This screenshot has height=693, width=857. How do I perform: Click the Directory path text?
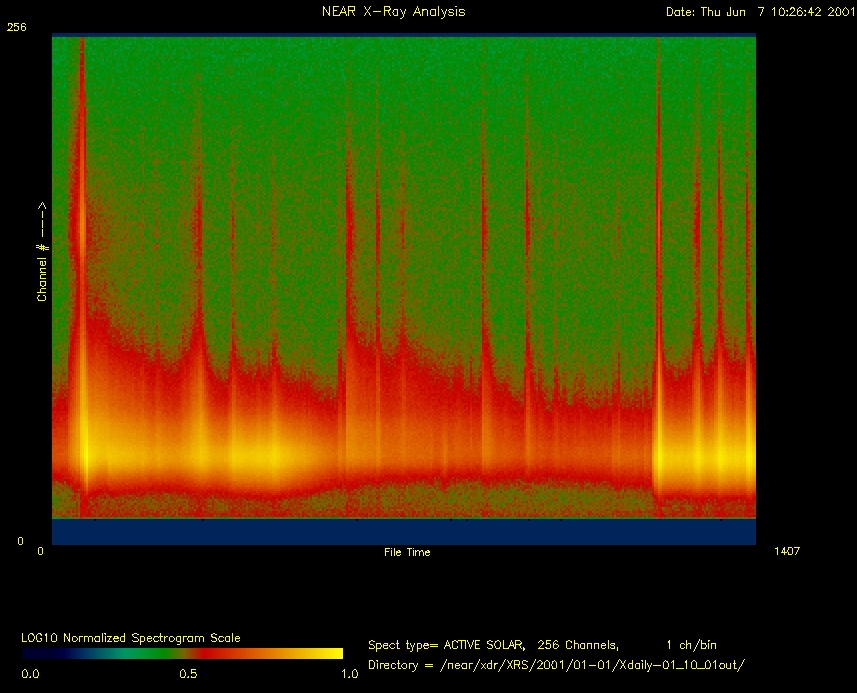(557, 665)
